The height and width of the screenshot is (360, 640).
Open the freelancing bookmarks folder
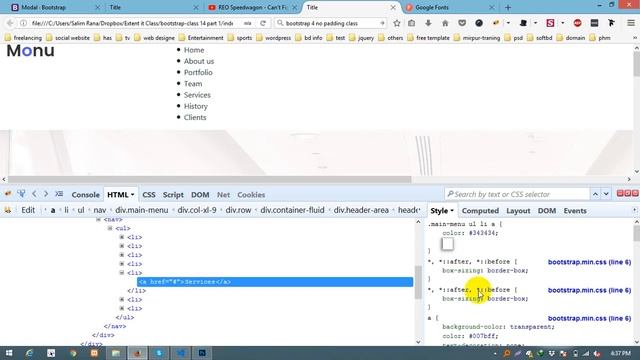[23, 38]
